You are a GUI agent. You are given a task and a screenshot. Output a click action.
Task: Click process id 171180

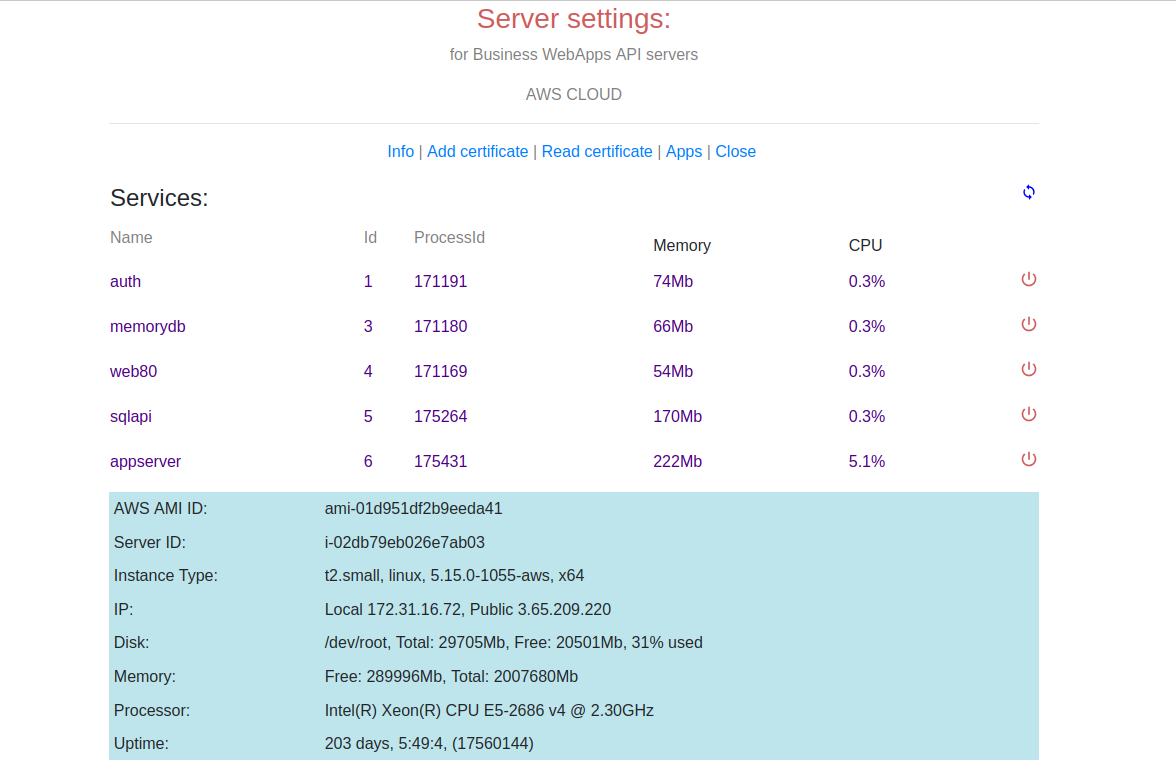440,326
